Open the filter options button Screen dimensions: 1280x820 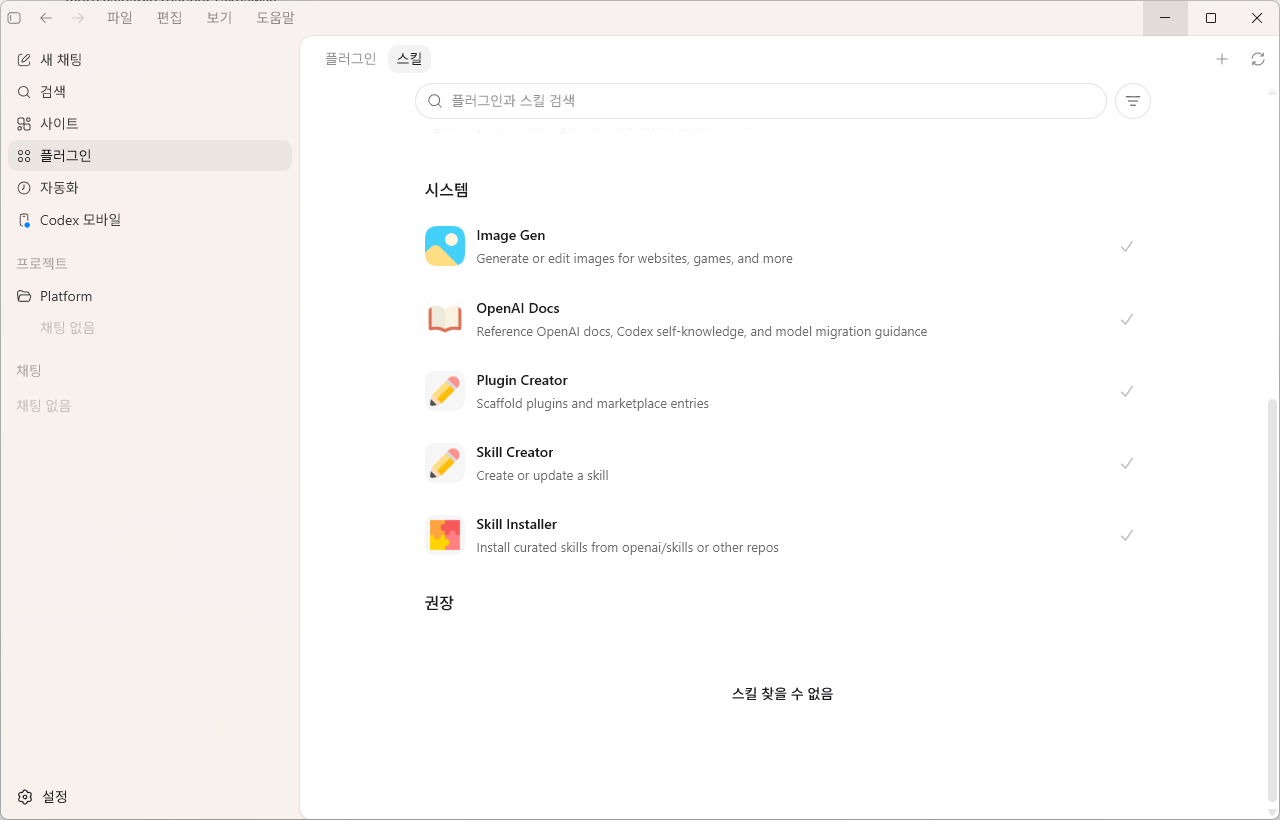[1133, 101]
